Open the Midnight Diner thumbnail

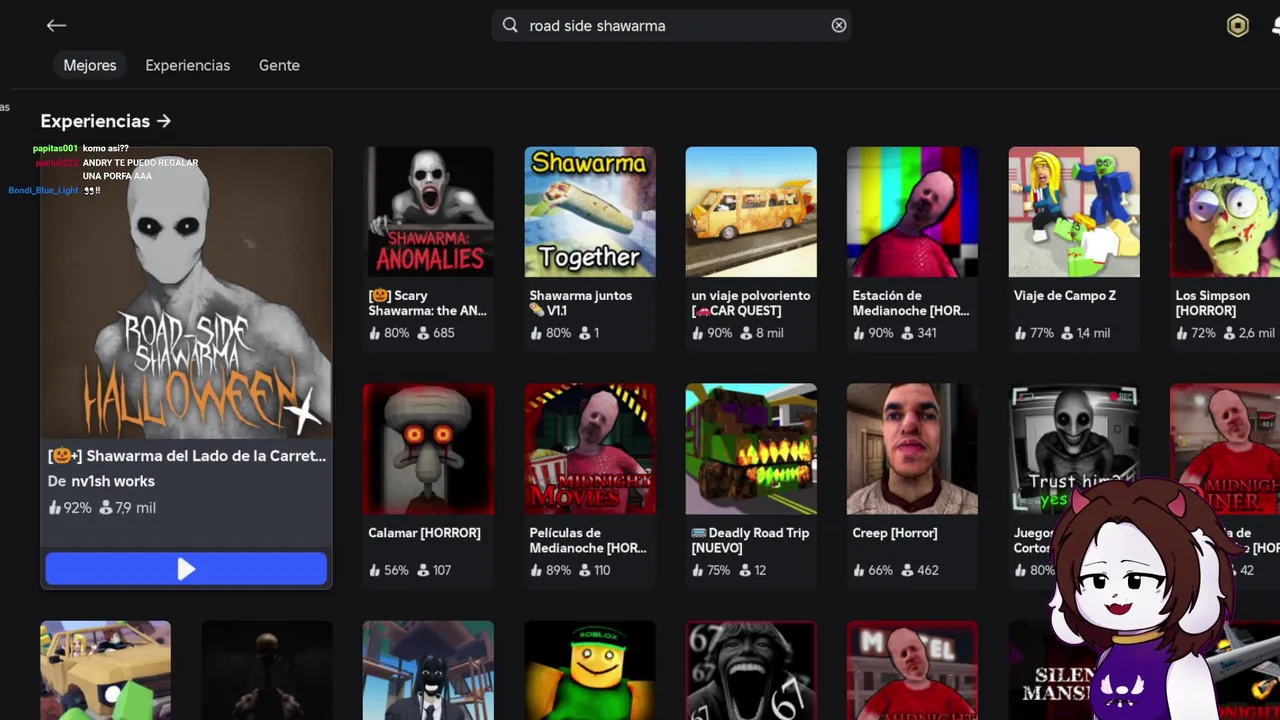(x=1225, y=449)
